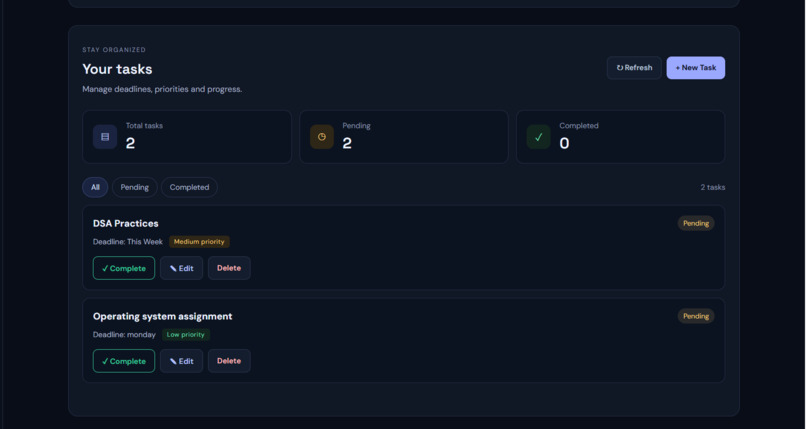
Task: Click the 'STAY ORGANIZED' caption
Action: point(114,50)
